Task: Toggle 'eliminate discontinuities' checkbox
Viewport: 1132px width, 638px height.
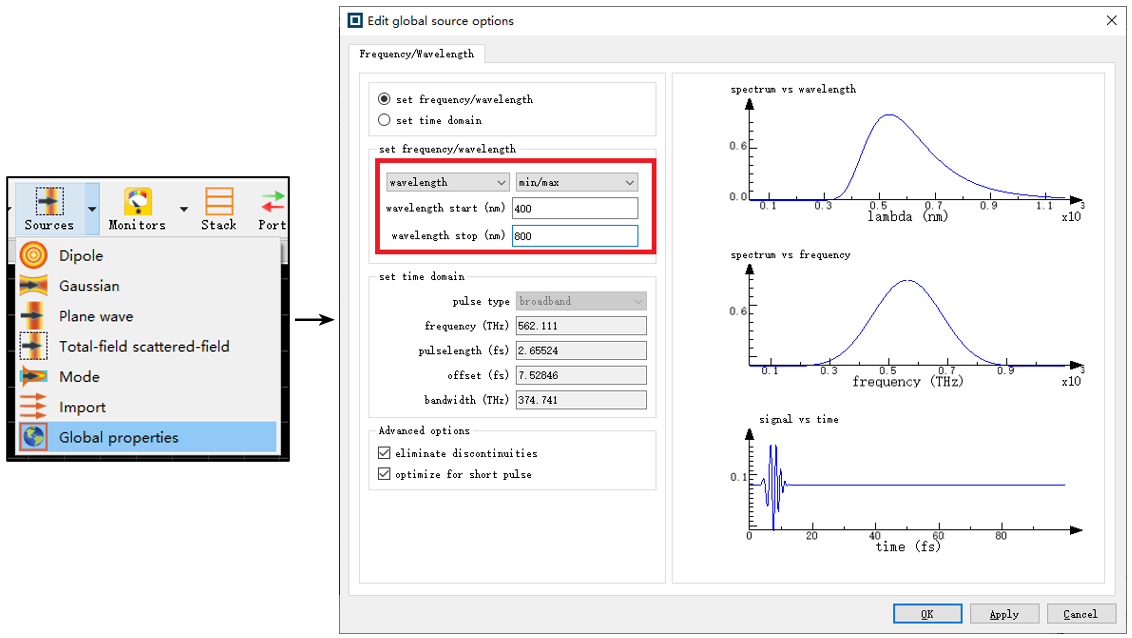Action: point(384,453)
